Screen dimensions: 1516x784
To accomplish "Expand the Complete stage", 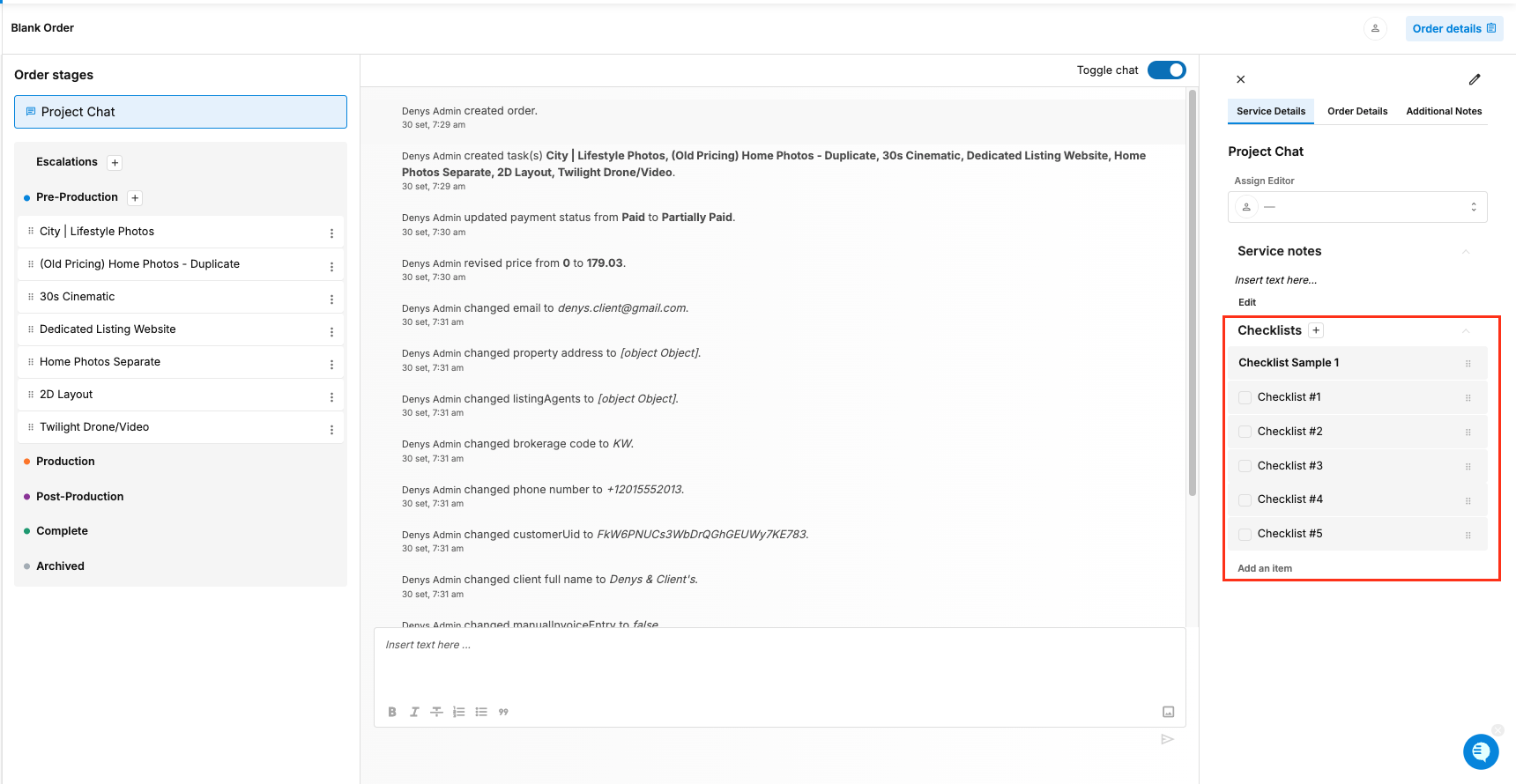I will (62, 531).
